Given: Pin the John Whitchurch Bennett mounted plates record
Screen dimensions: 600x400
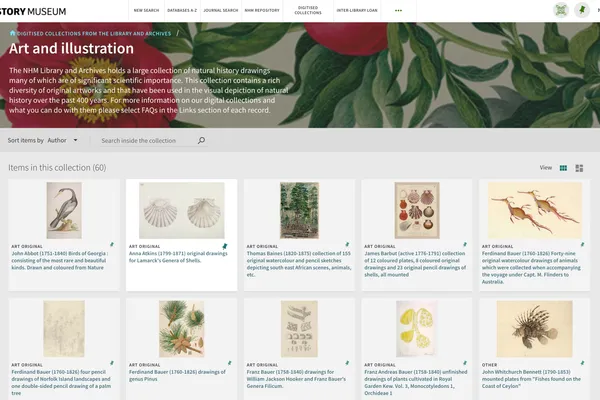Looking at the screenshot, I should [x=582, y=363].
